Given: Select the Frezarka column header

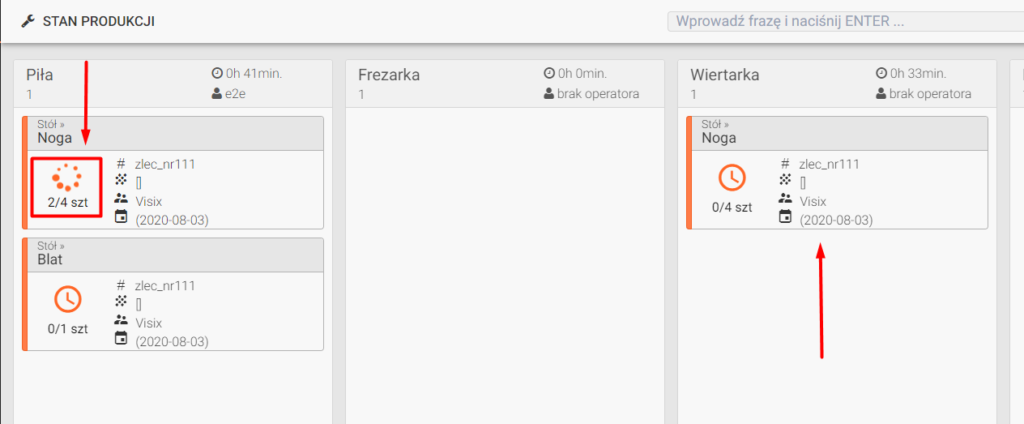Looking at the screenshot, I should click(x=389, y=75).
